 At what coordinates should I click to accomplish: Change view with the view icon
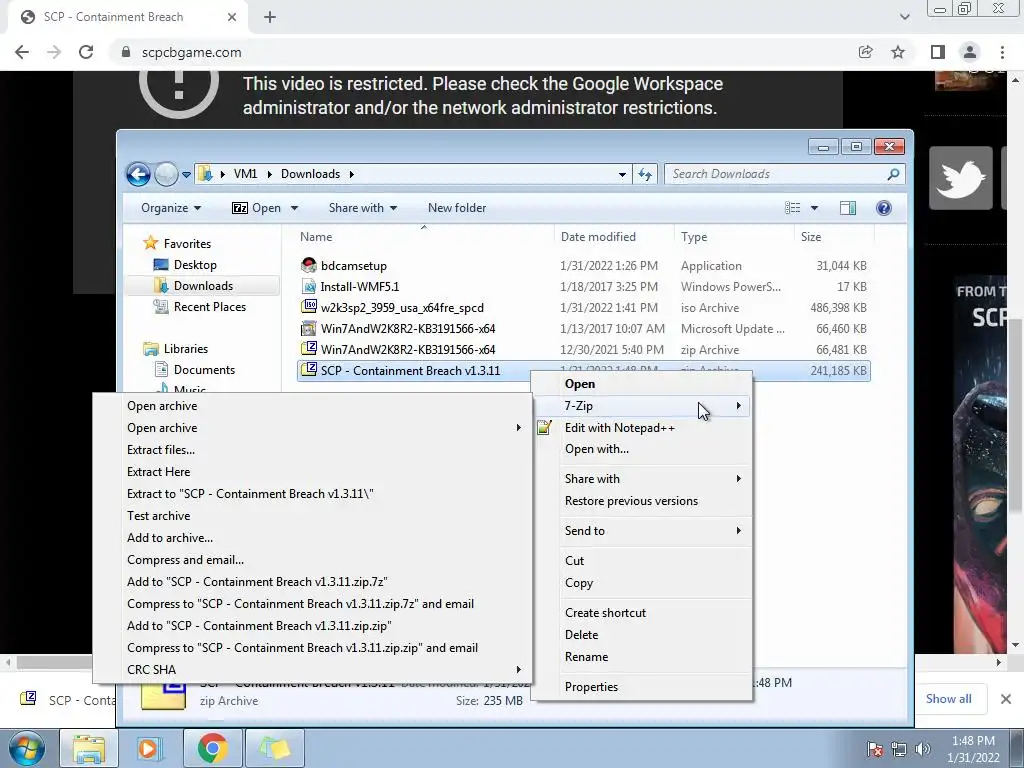(x=792, y=208)
